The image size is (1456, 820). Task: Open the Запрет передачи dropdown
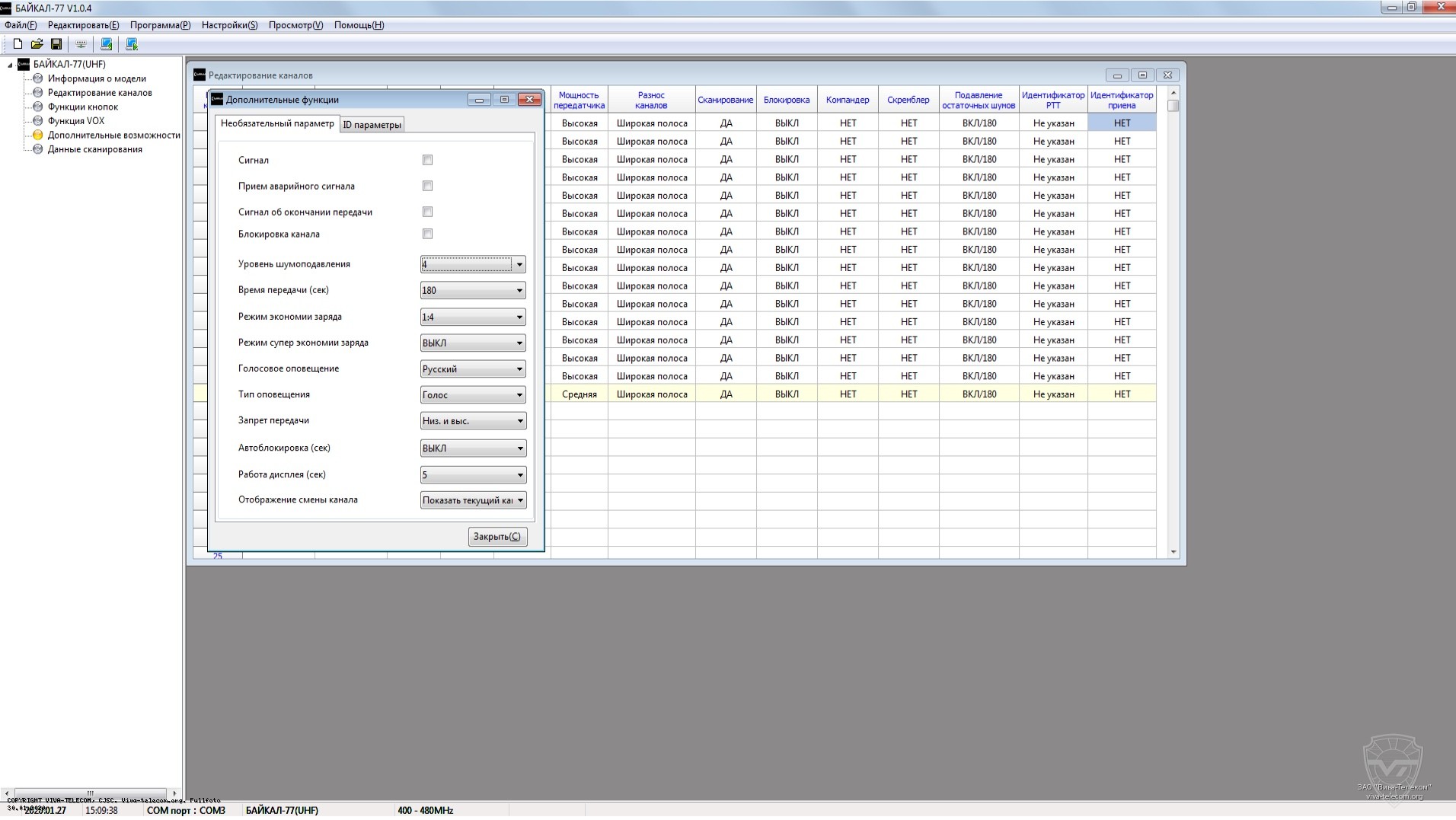pyautogui.click(x=519, y=421)
